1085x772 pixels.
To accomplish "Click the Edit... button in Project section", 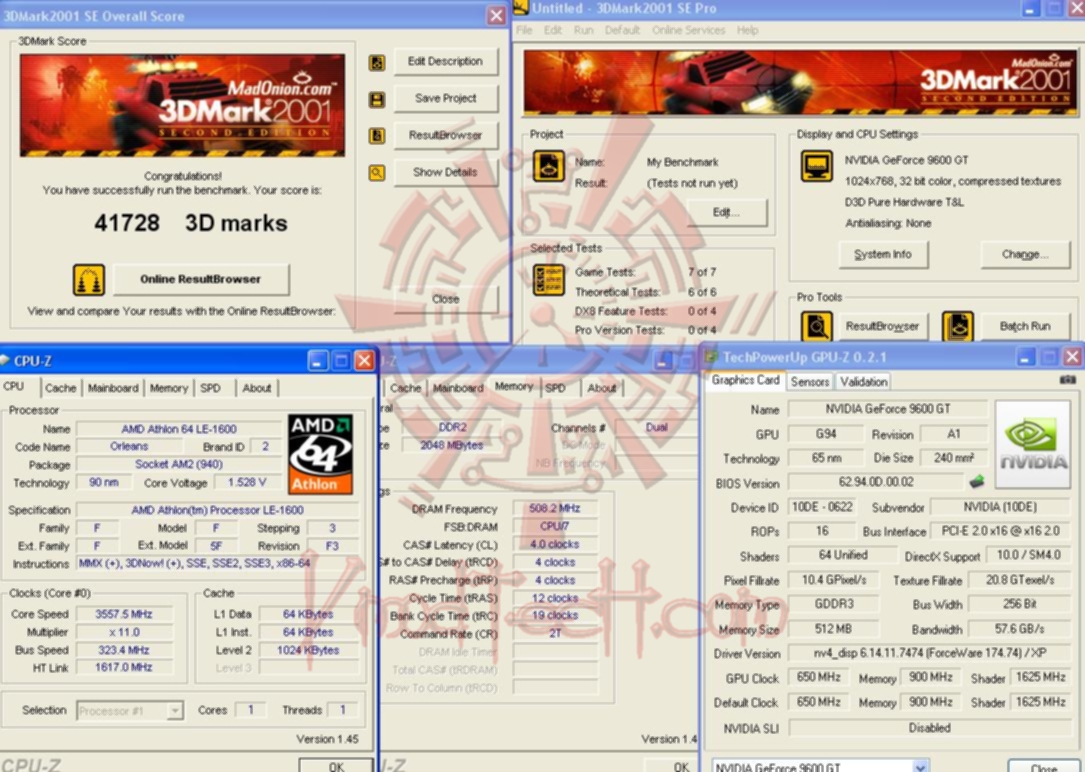I will (x=727, y=212).
